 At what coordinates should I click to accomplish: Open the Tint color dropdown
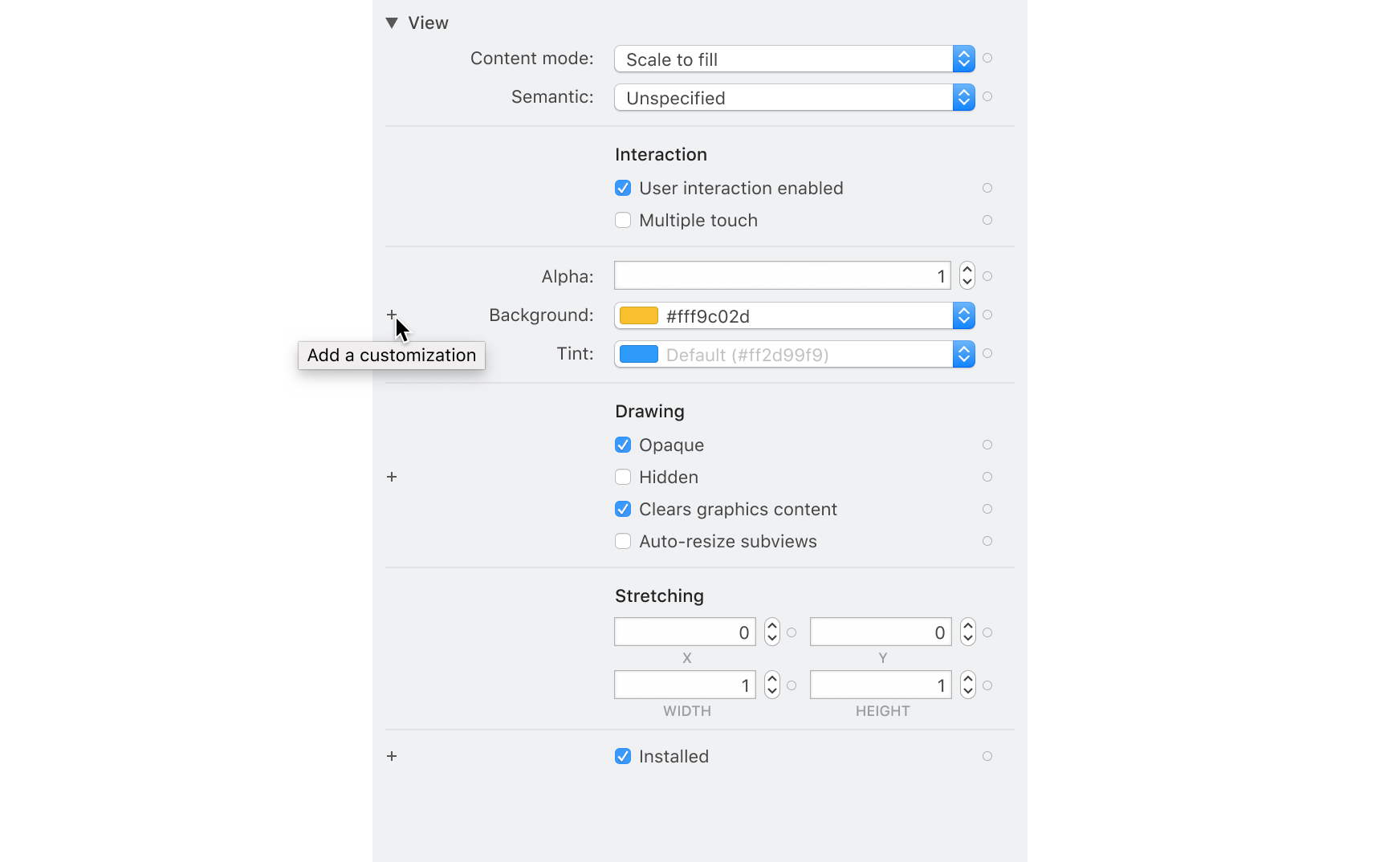pyautogui.click(x=963, y=354)
